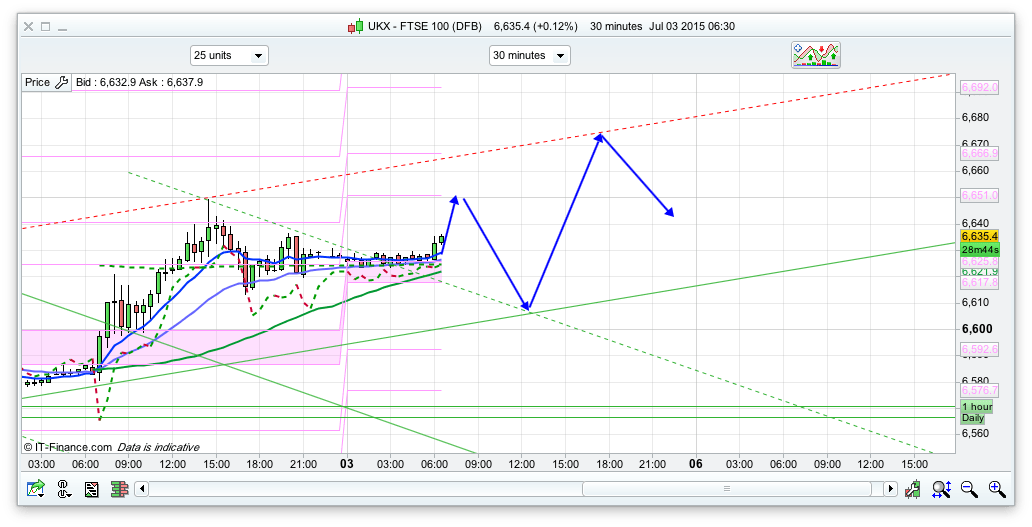Click the candlestick icon beside UKX title
Viewport: 1032px width, 527px height.
(355, 27)
